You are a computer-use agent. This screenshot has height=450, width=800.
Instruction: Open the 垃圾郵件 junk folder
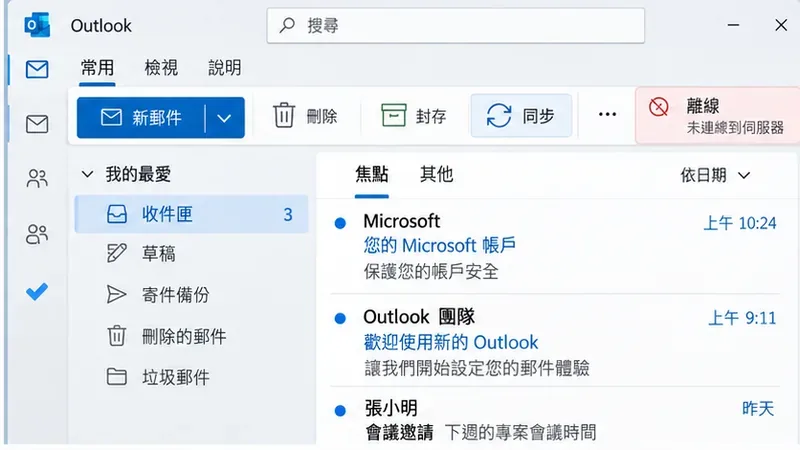191,378
